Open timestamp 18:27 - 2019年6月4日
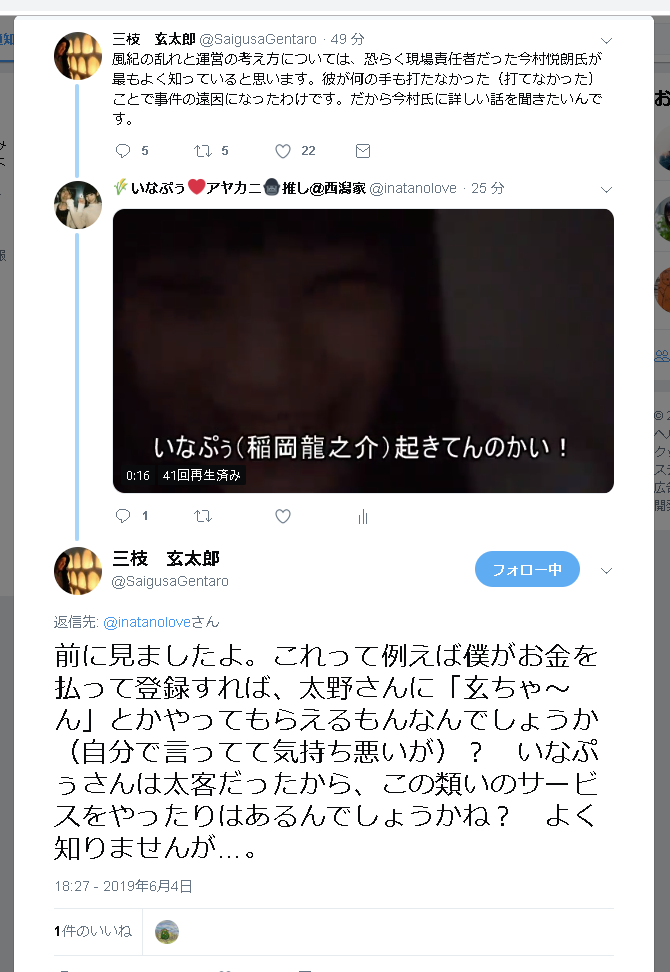Screen dimensions: 670x972 123,886
